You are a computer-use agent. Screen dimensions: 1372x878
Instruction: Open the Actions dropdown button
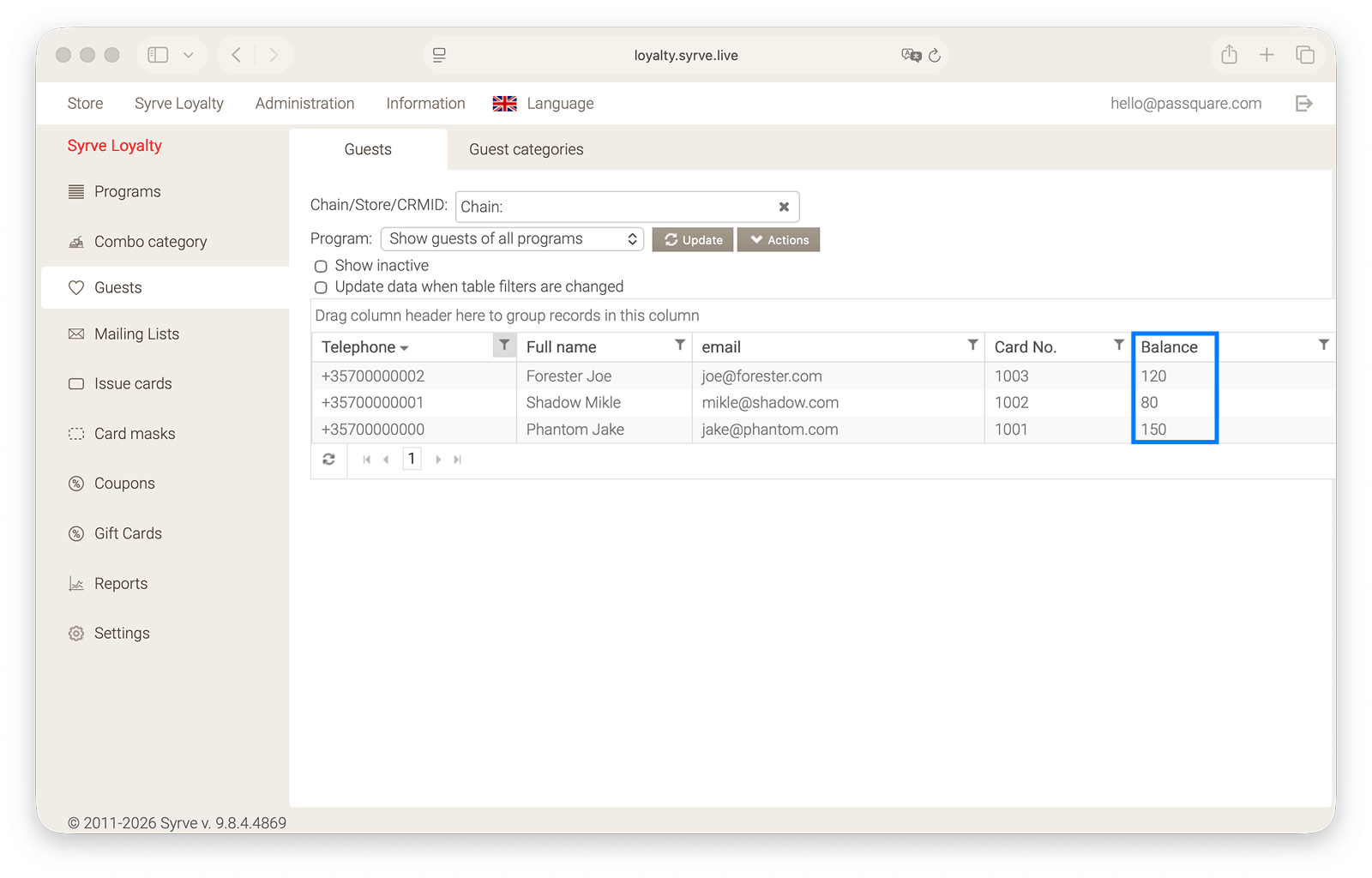tap(779, 240)
